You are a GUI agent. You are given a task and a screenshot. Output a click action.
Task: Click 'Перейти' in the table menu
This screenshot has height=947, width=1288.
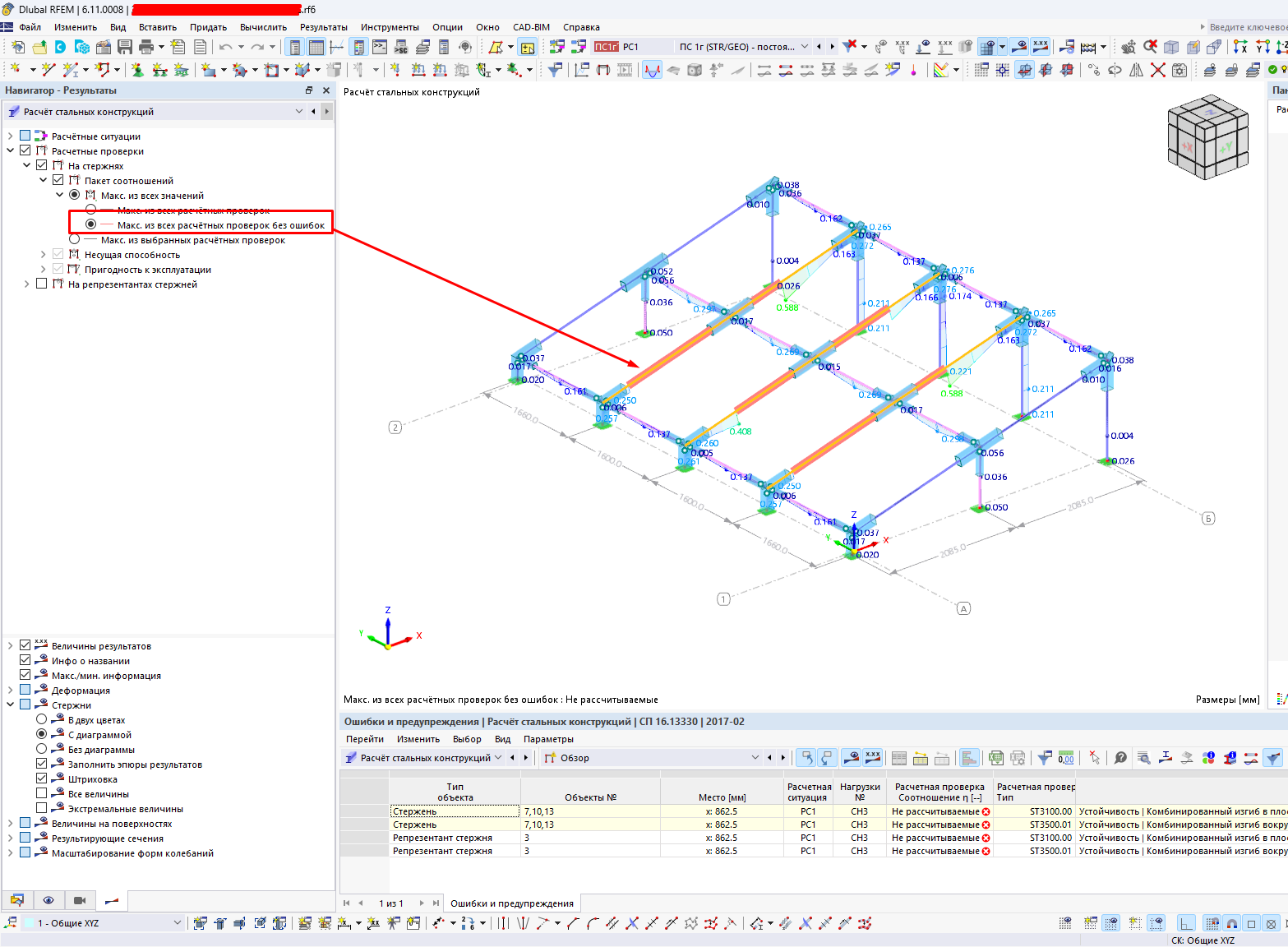click(365, 739)
